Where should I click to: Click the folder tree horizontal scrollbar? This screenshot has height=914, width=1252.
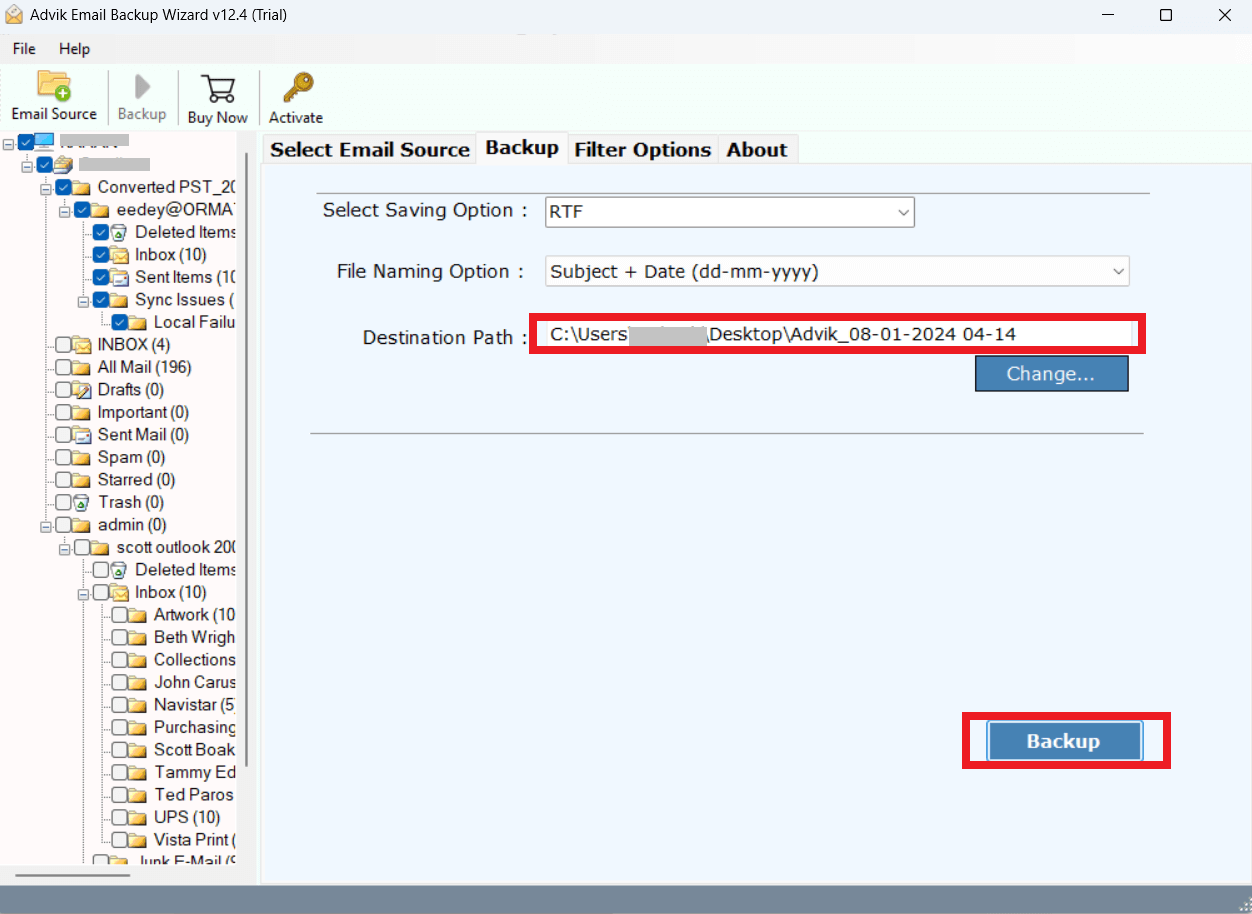click(x=72, y=876)
